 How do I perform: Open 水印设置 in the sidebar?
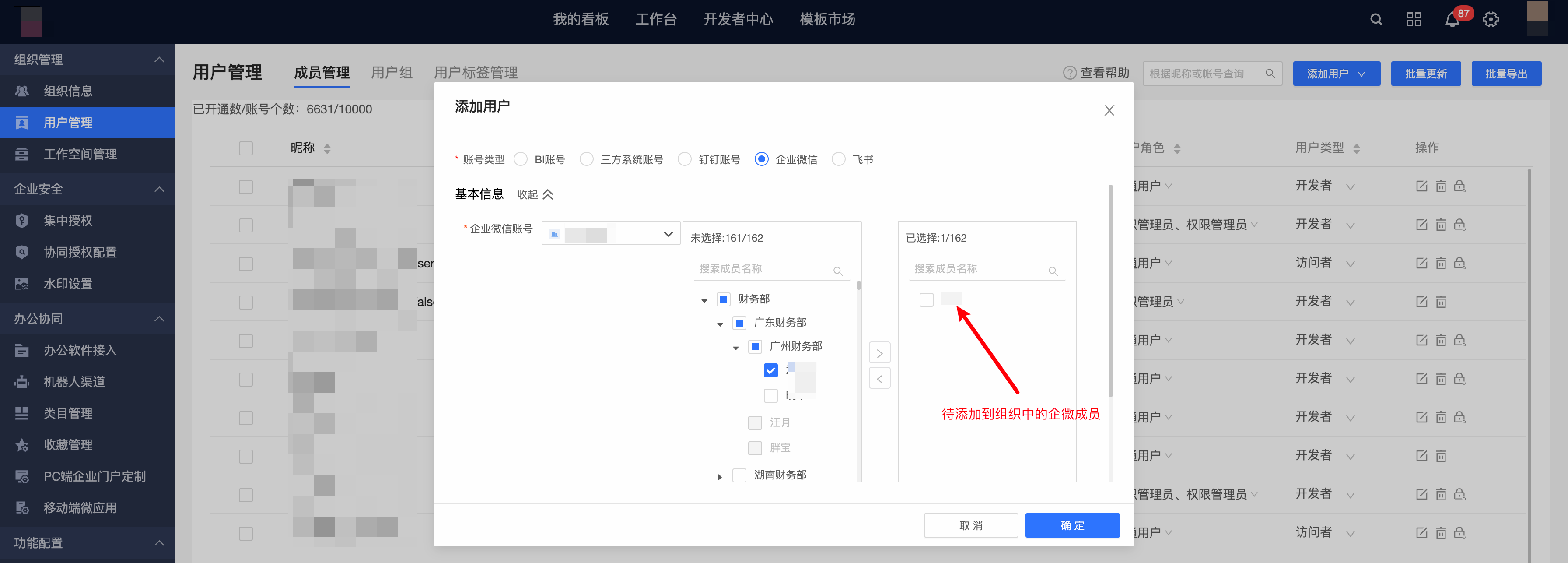pyautogui.click(x=67, y=283)
